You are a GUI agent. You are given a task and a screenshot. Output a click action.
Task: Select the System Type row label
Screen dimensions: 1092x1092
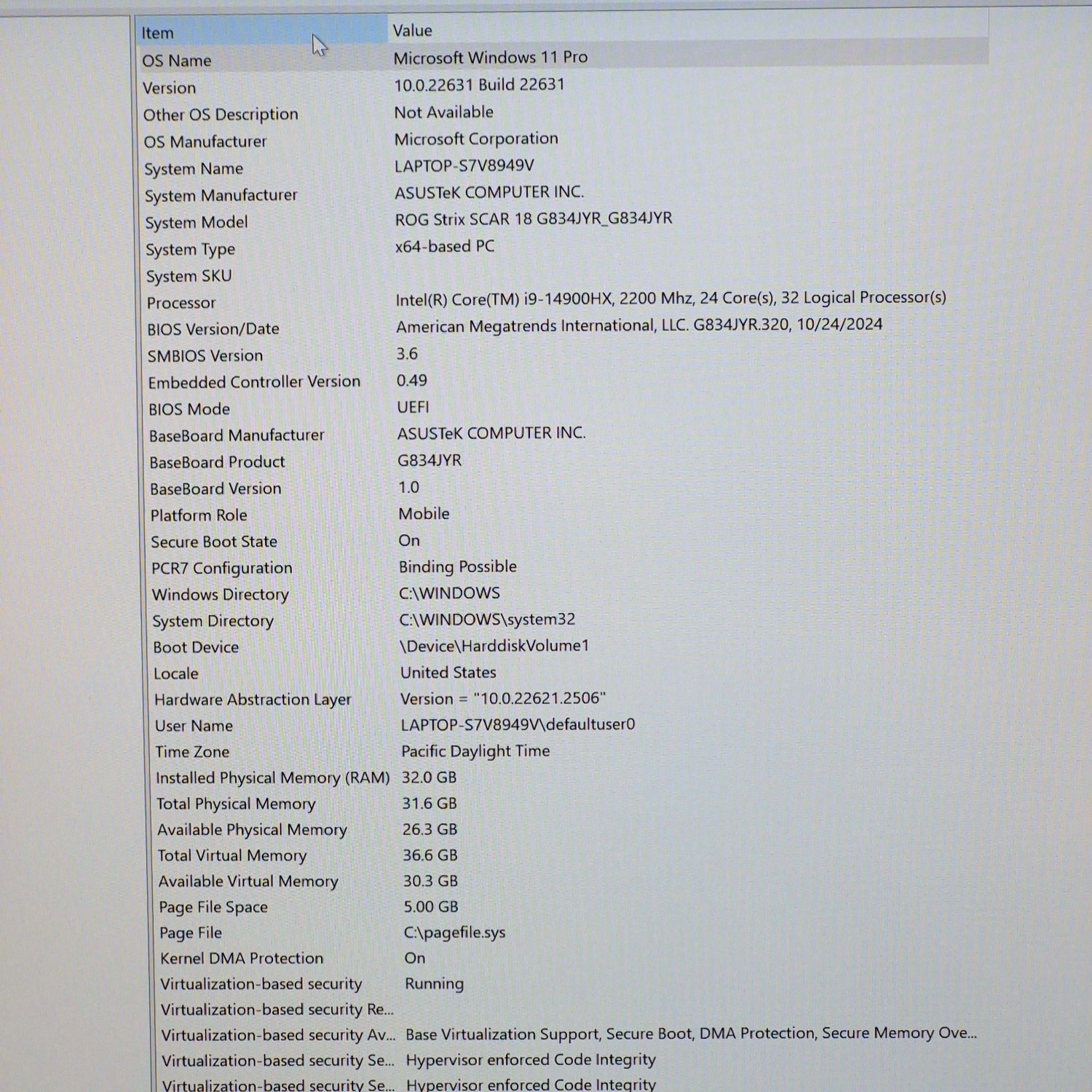coord(190,250)
